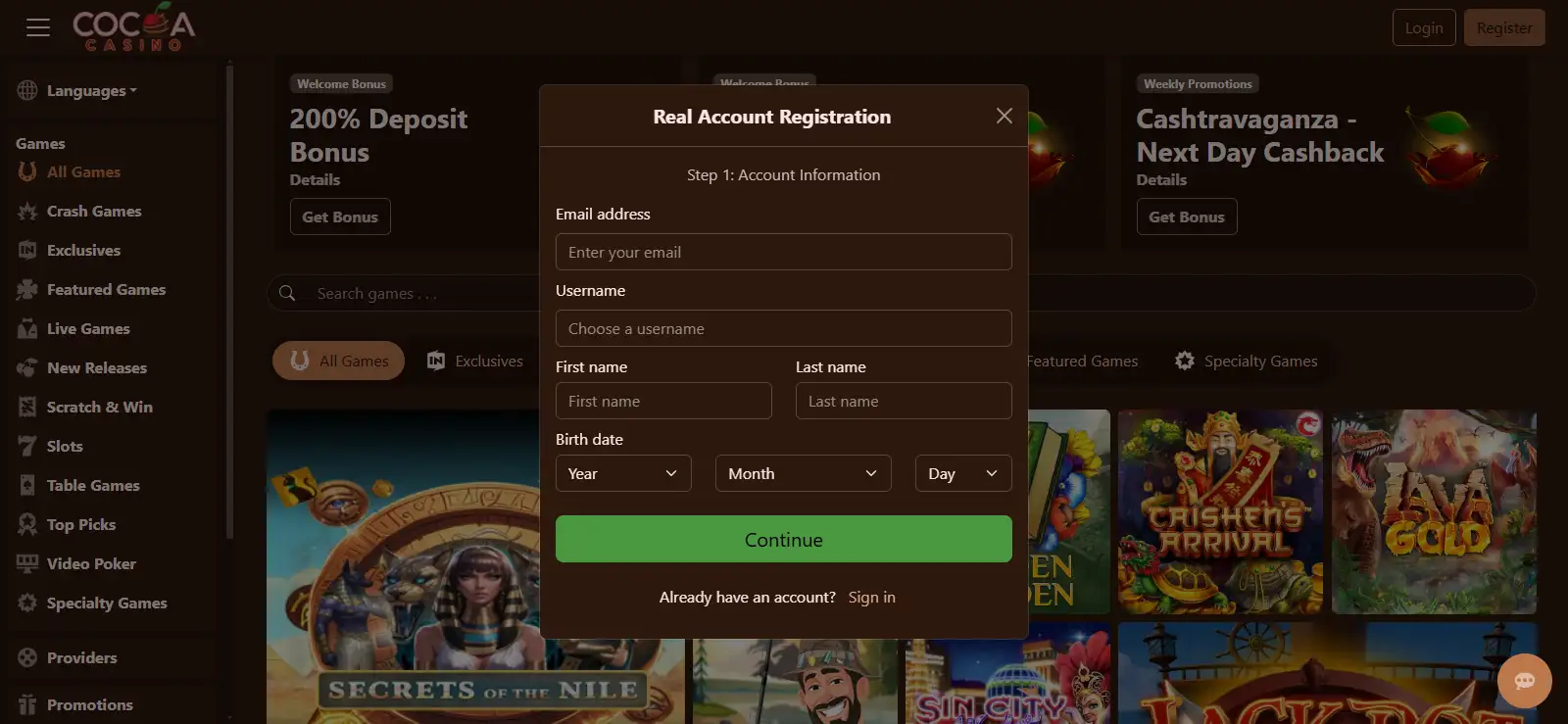Open the Lava Gold game thumbnail

(x=1434, y=511)
